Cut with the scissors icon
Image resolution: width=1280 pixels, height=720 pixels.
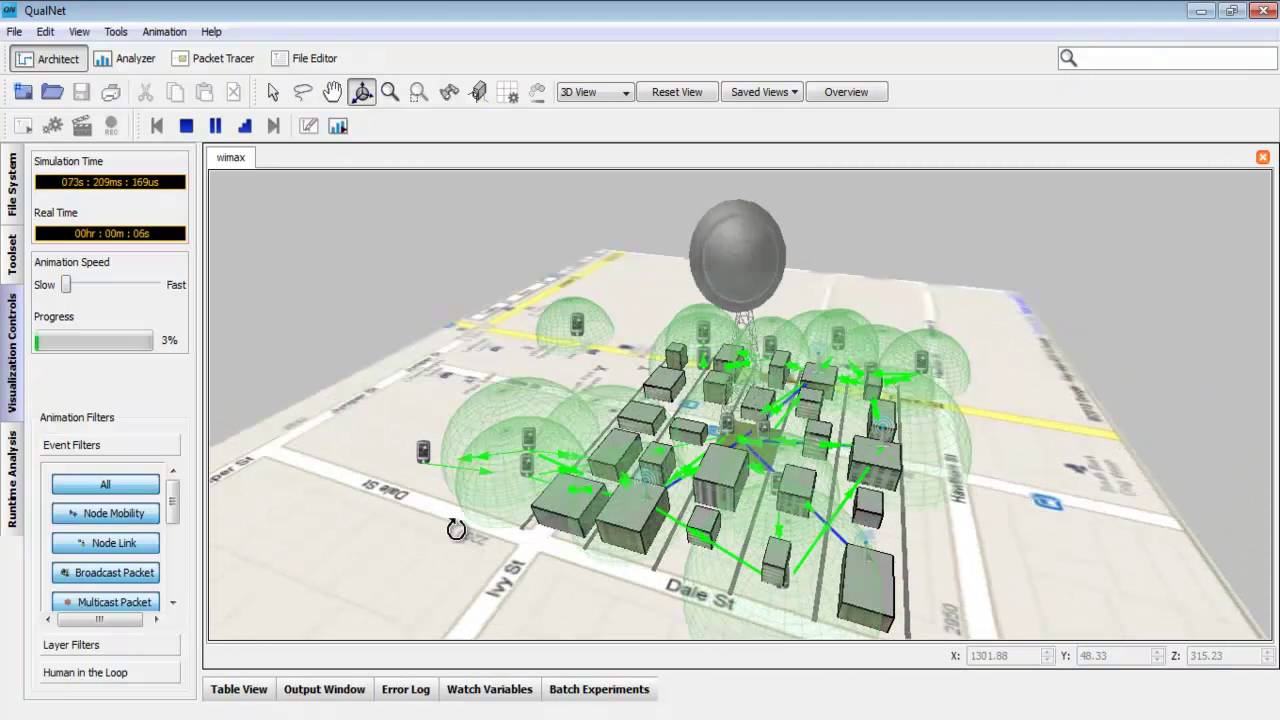[145, 92]
